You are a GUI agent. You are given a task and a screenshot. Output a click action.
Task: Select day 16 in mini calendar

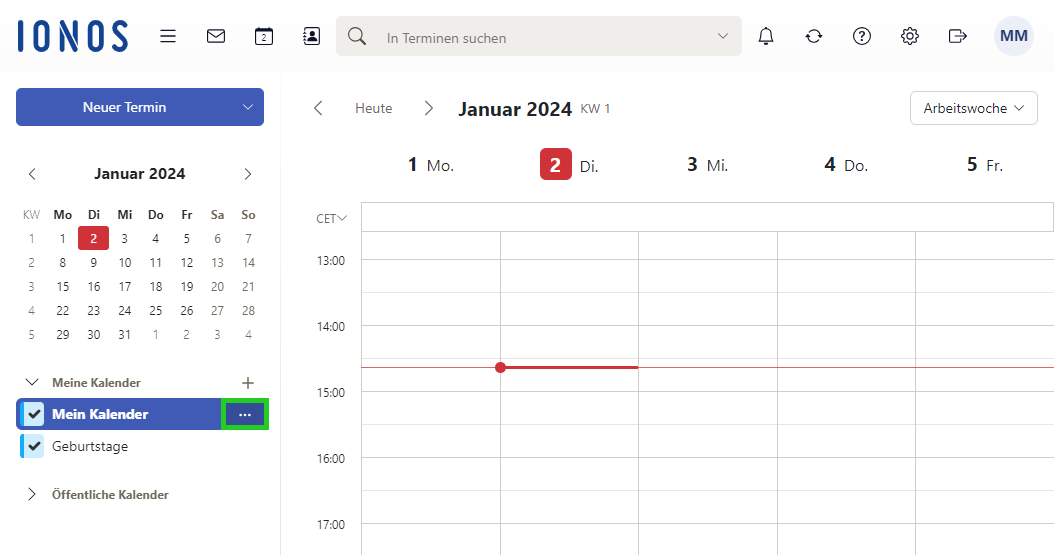pyautogui.click(x=93, y=287)
